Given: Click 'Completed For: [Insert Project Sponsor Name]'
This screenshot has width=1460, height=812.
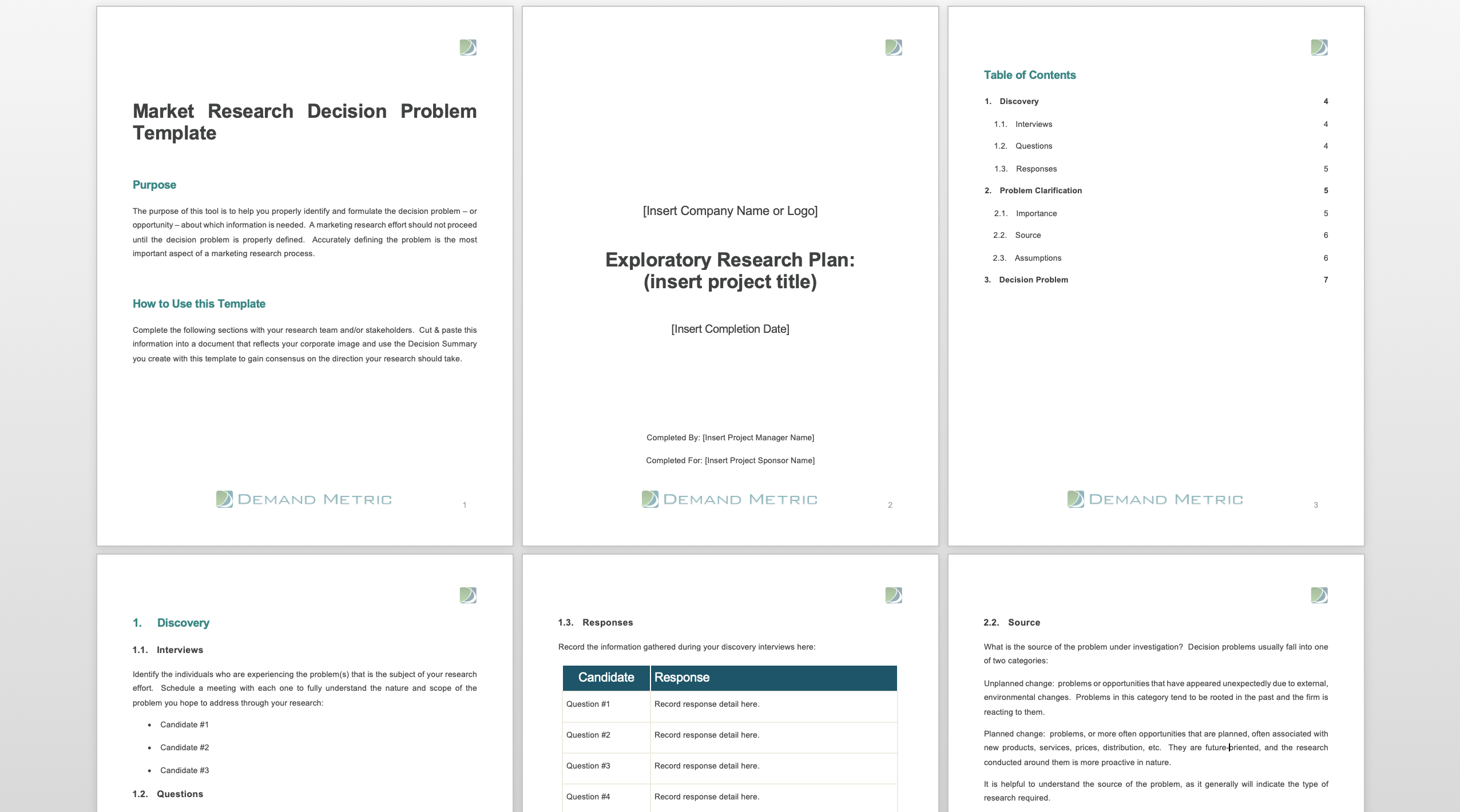Looking at the screenshot, I should 730,460.
